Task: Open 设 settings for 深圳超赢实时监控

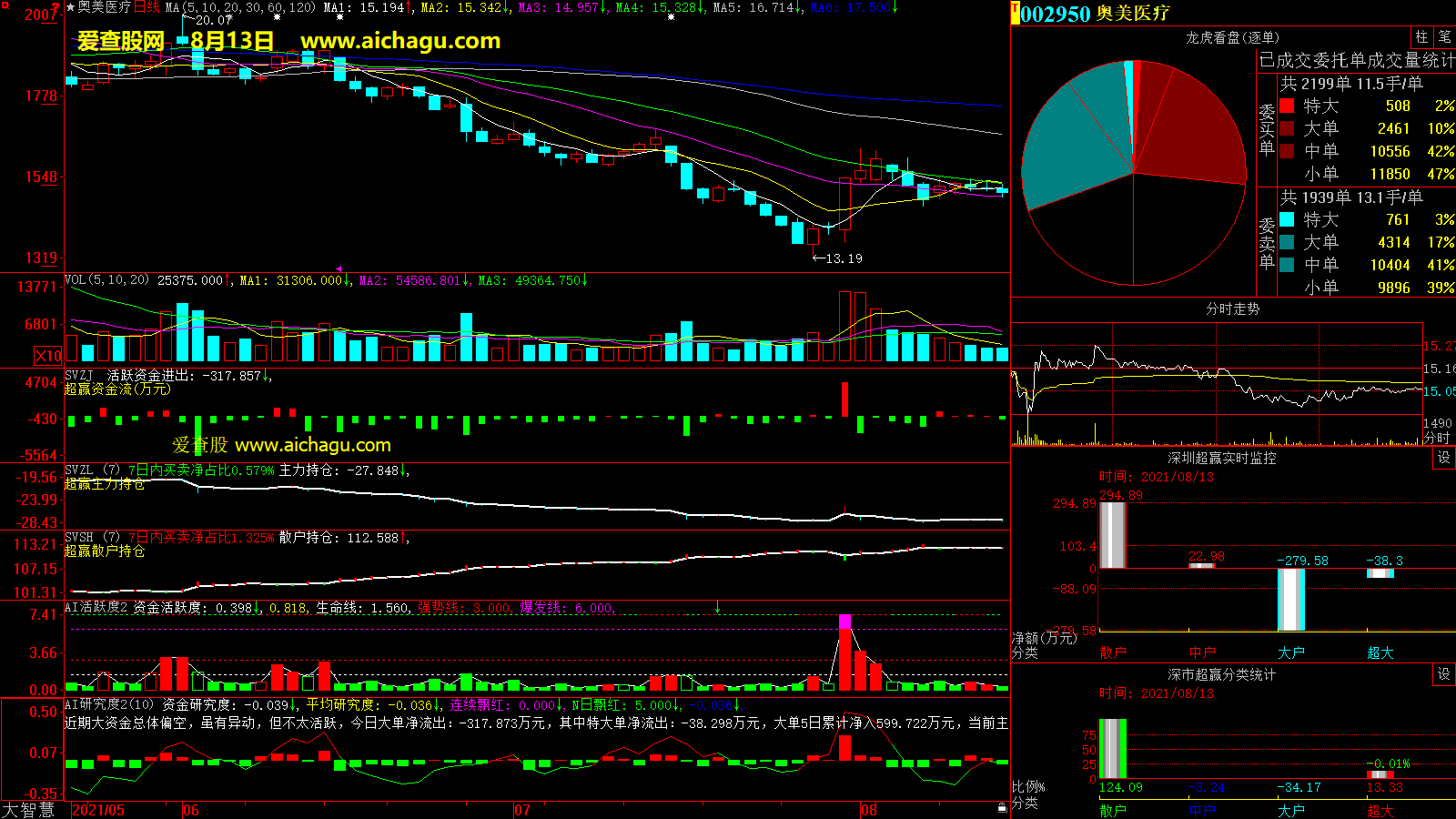Action: (x=1444, y=458)
